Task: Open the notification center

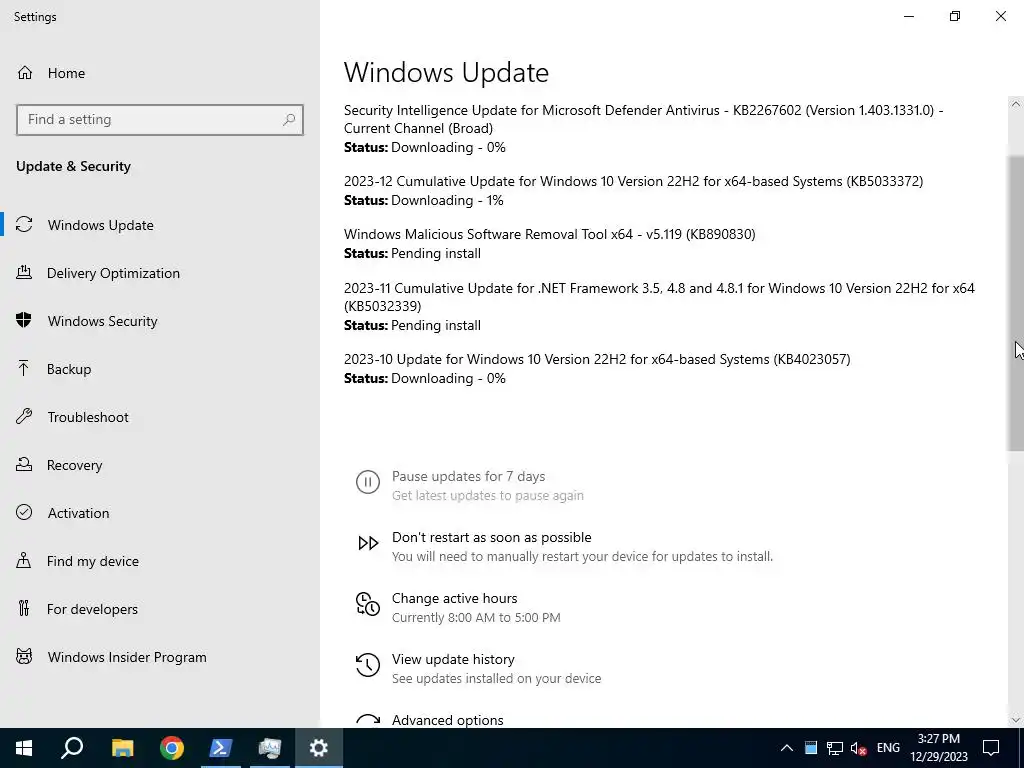Action: pyautogui.click(x=991, y=748)
